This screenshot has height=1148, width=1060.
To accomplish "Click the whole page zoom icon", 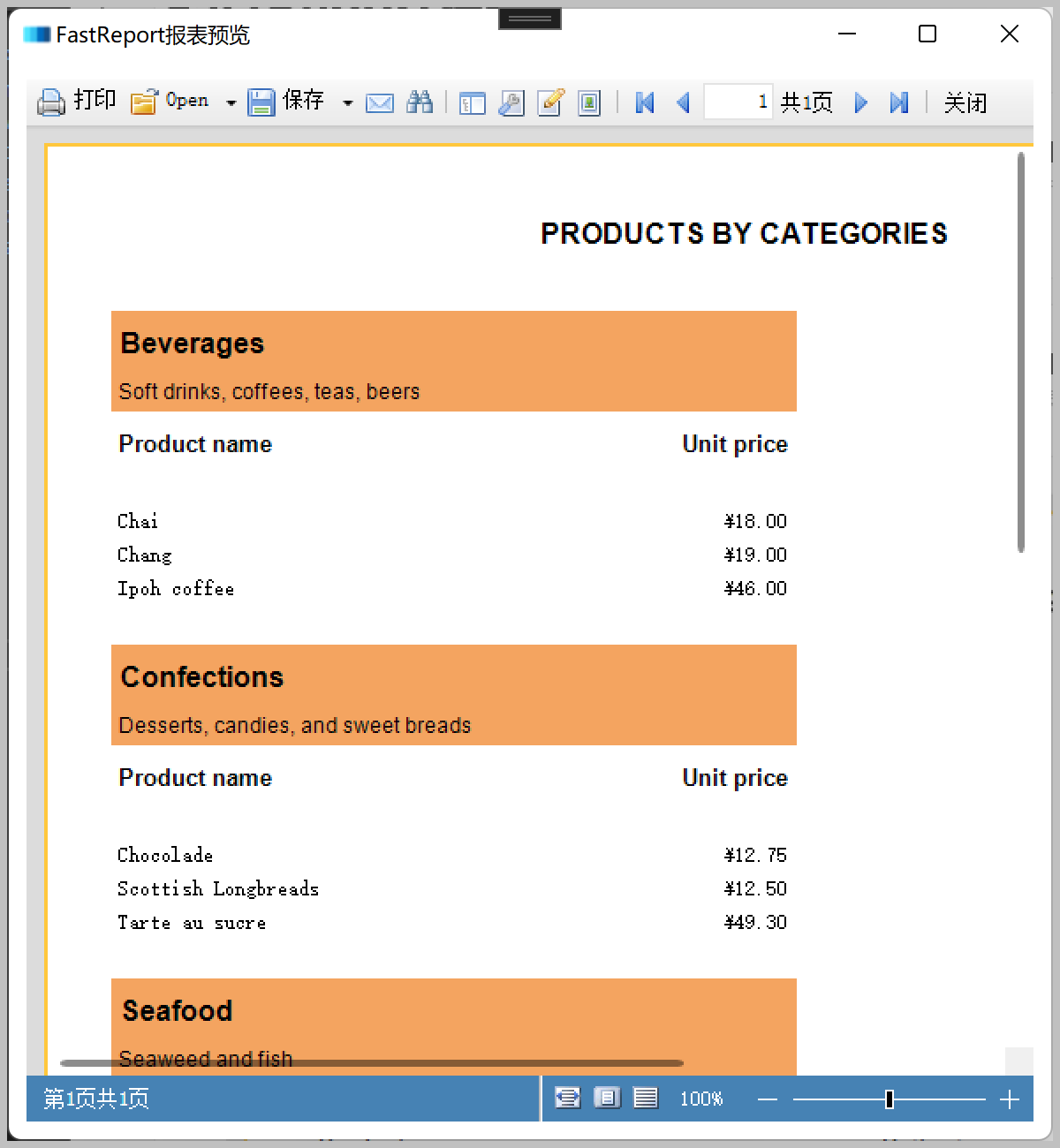I will [x=607, y=1098].
